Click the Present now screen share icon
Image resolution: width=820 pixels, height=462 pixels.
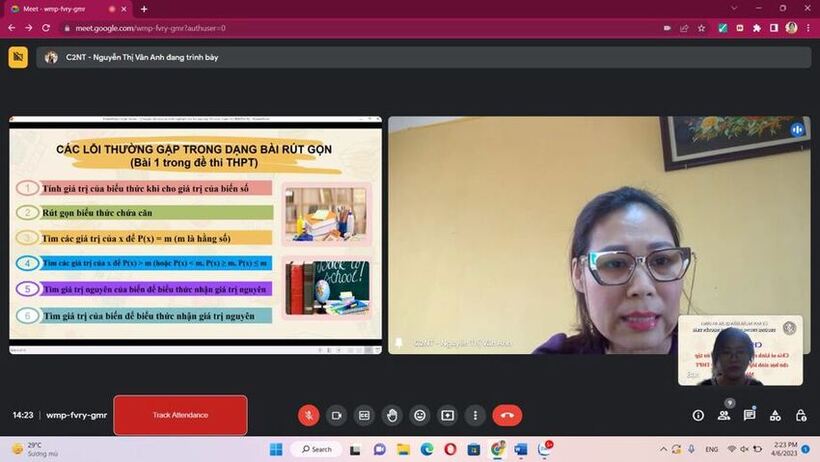(447, 415)
